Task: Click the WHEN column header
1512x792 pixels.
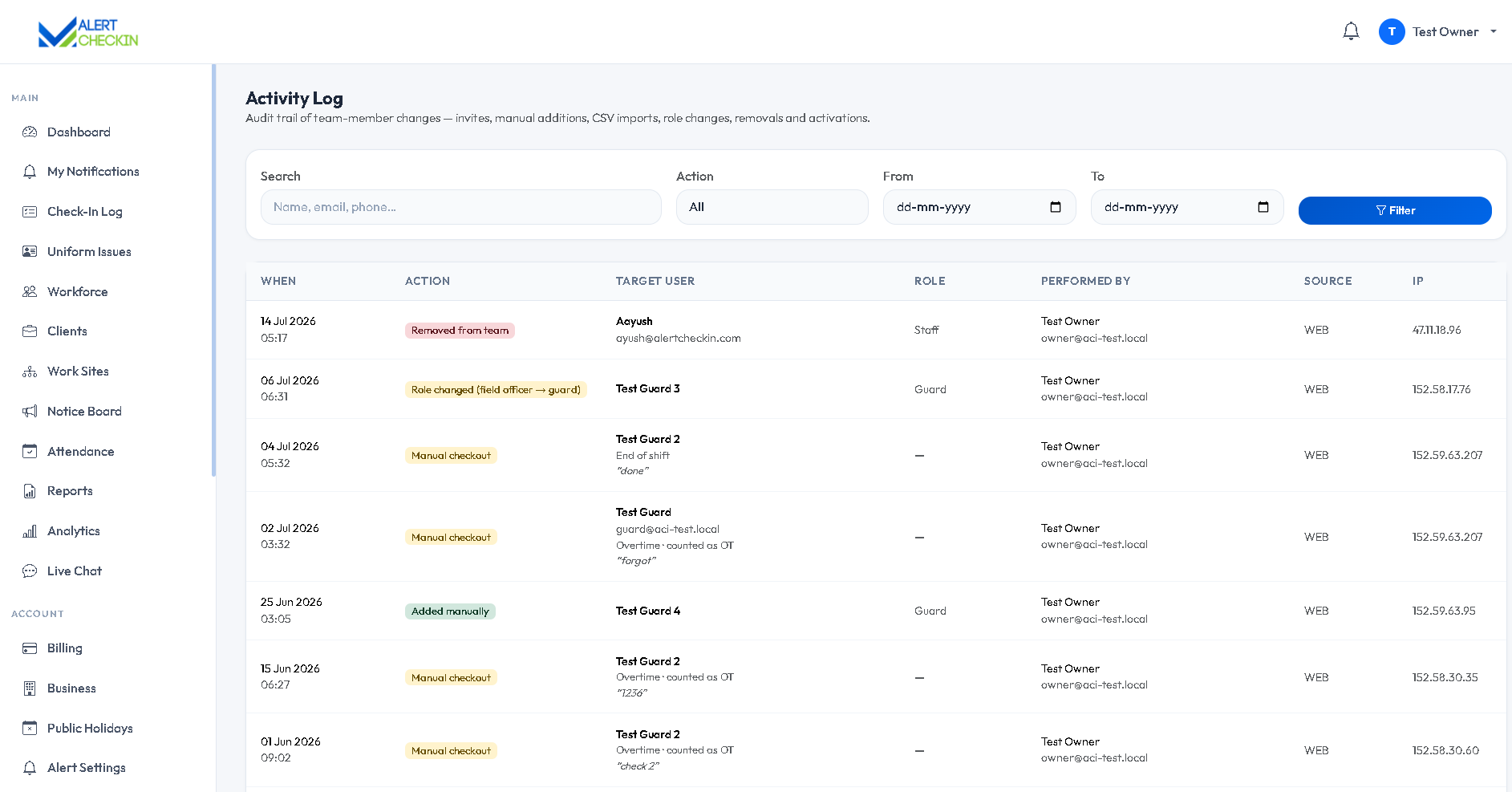Action: 278,281
